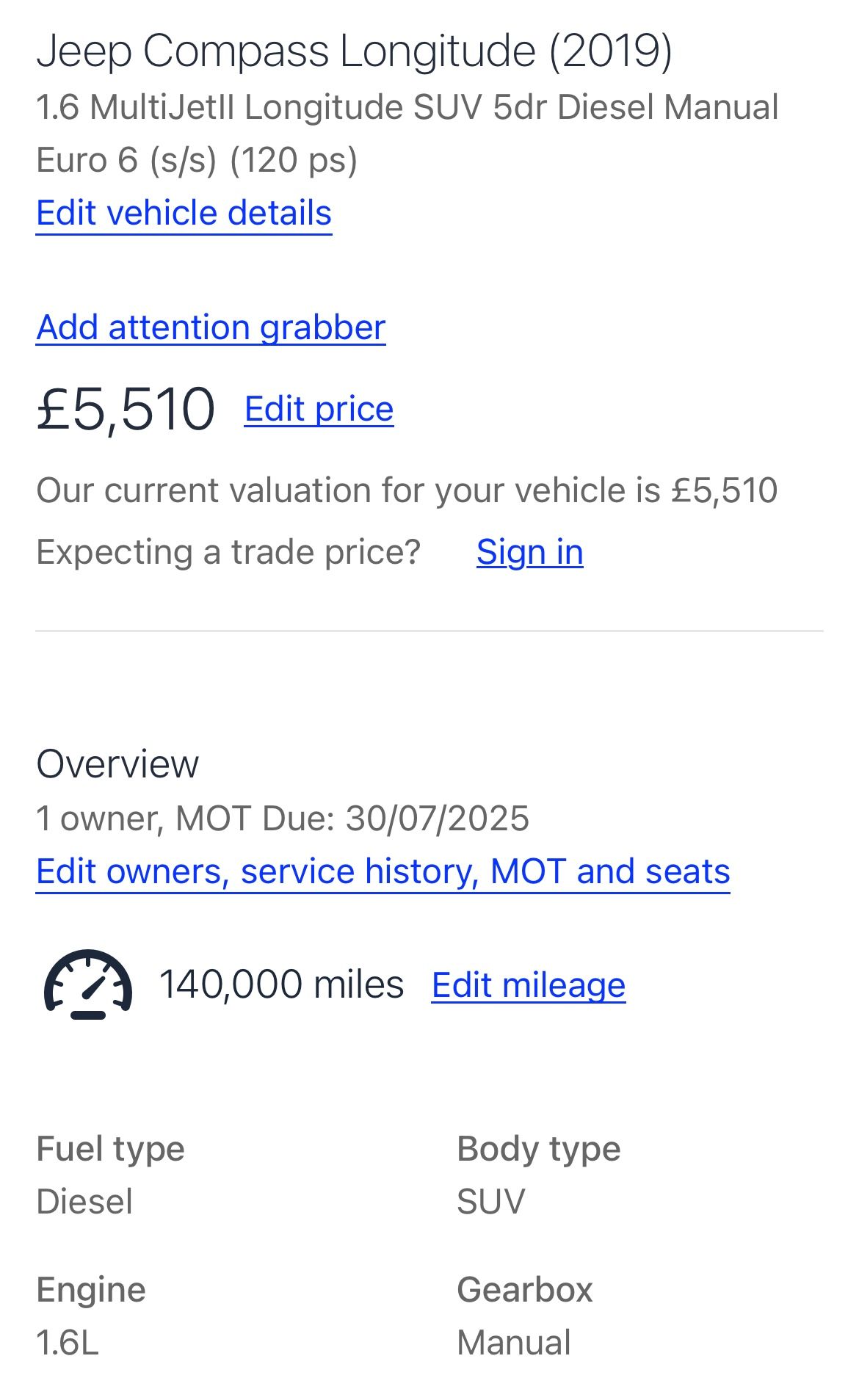This screenshot has height=1400, width=859.
Task: Click the 140,000 miles reading
Action: tap(281, 984)
